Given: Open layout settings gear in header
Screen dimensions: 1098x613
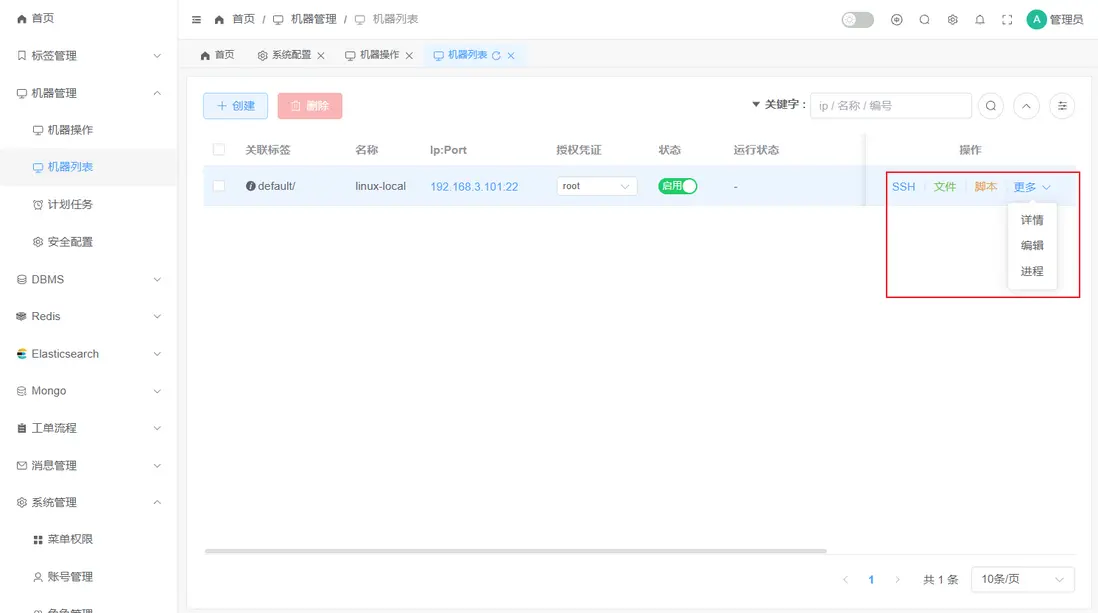Looking at the screenshot, I should click(x=952, y=20).
